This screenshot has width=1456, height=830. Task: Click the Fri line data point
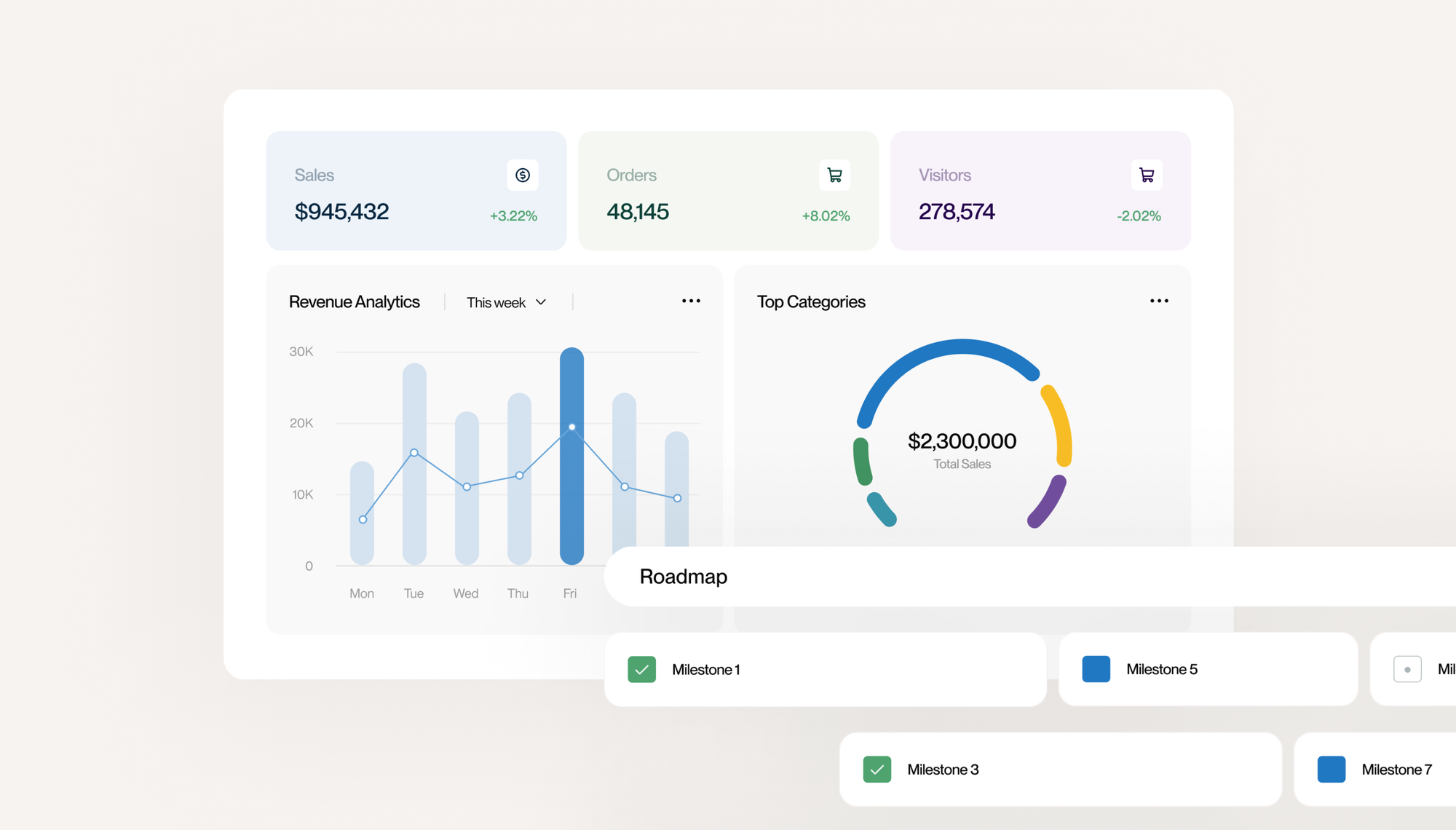coord(572,427)
